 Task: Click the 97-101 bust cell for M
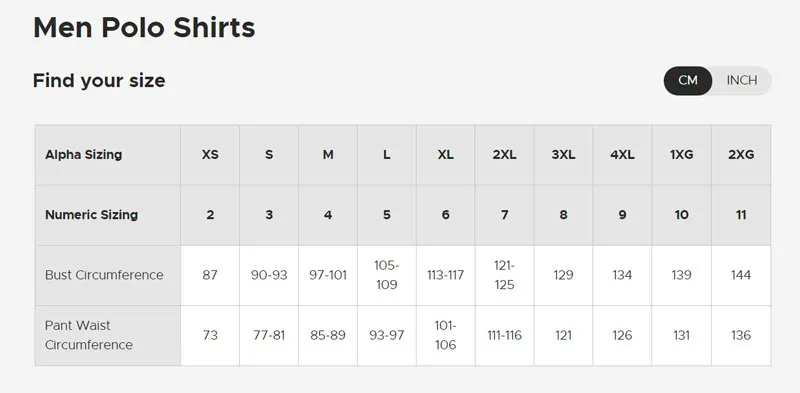328,275
